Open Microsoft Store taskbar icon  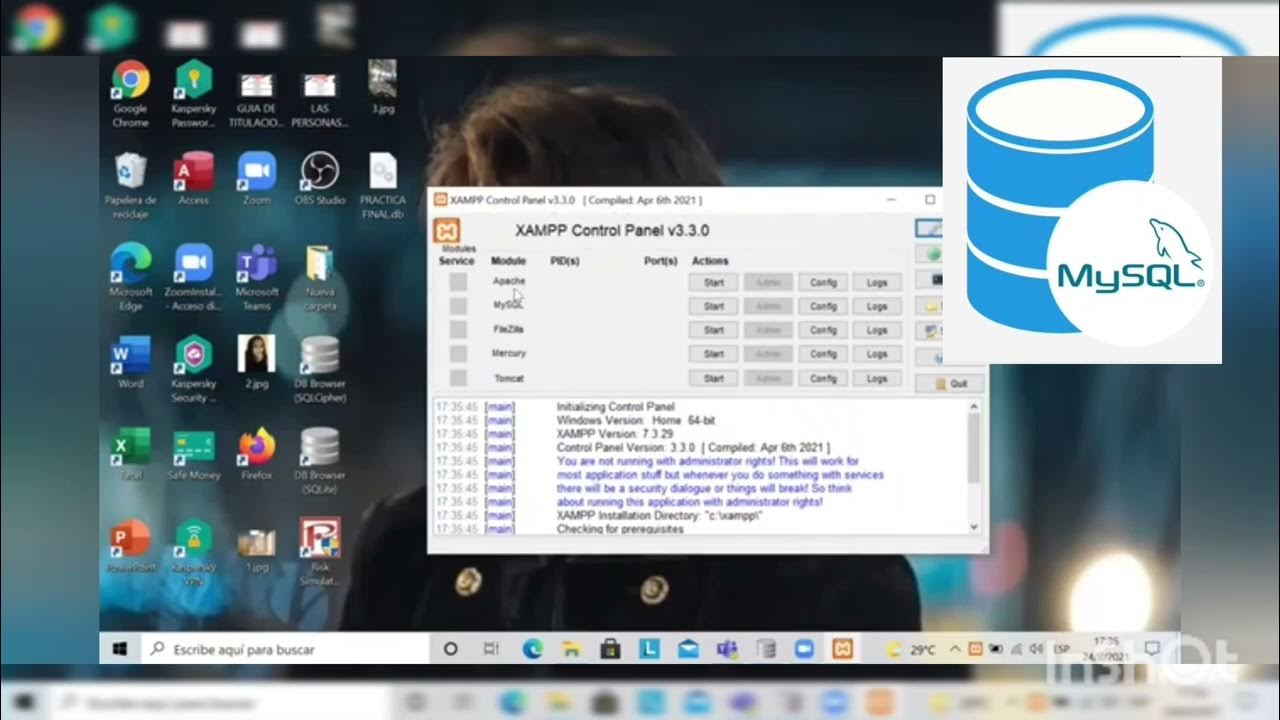click(x=610, y=649)
